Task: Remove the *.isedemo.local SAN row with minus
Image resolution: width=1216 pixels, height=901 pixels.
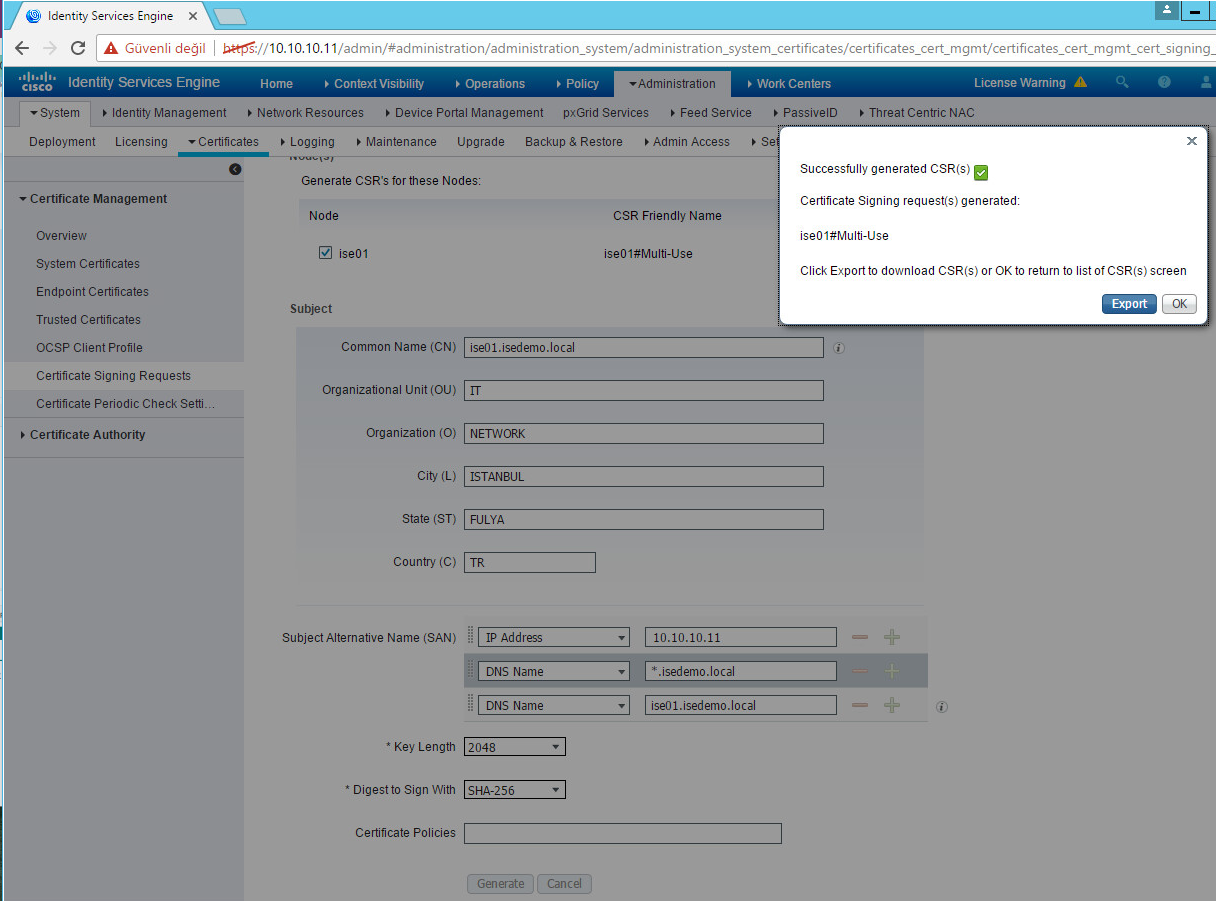Action: click(x=860, y=671)
